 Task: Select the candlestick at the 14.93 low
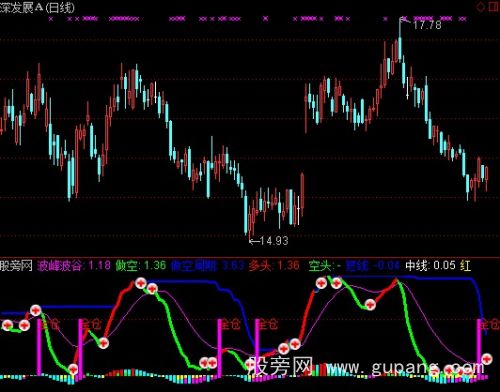coord(250,222)
